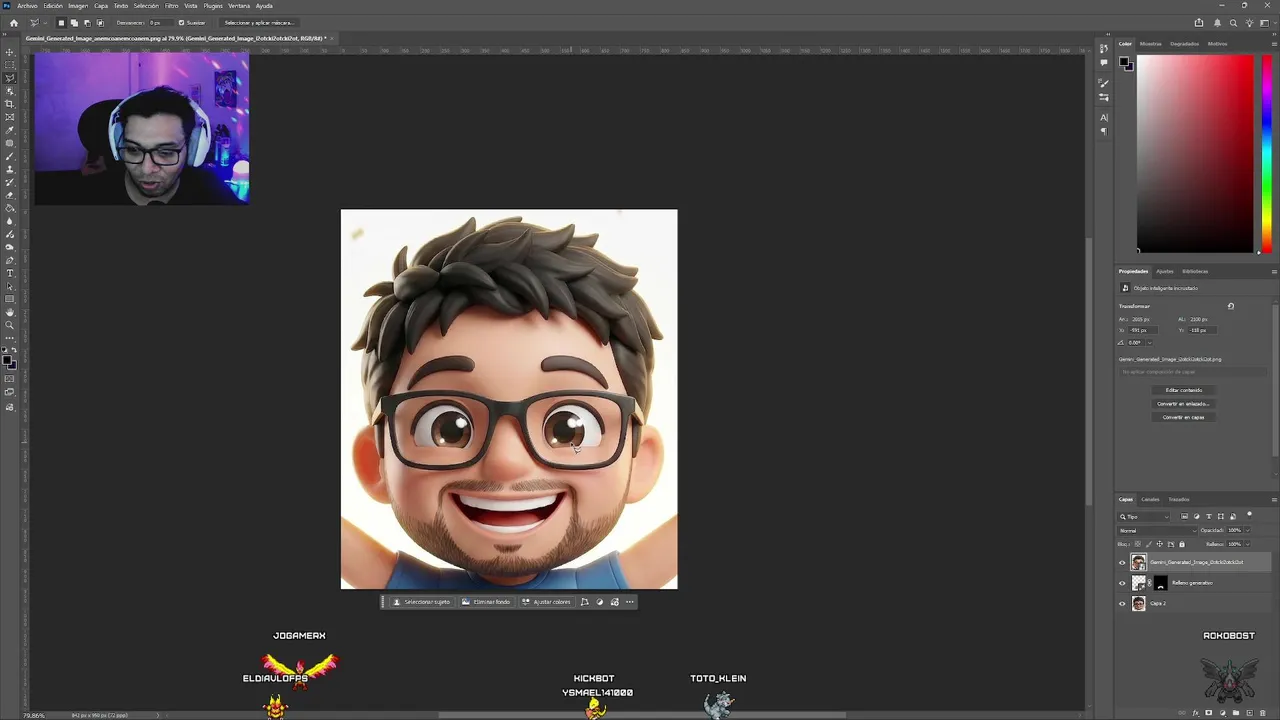Switch to the Bibliotecas tab
The image size is (1280, 720).
(x=1195, y=271)
